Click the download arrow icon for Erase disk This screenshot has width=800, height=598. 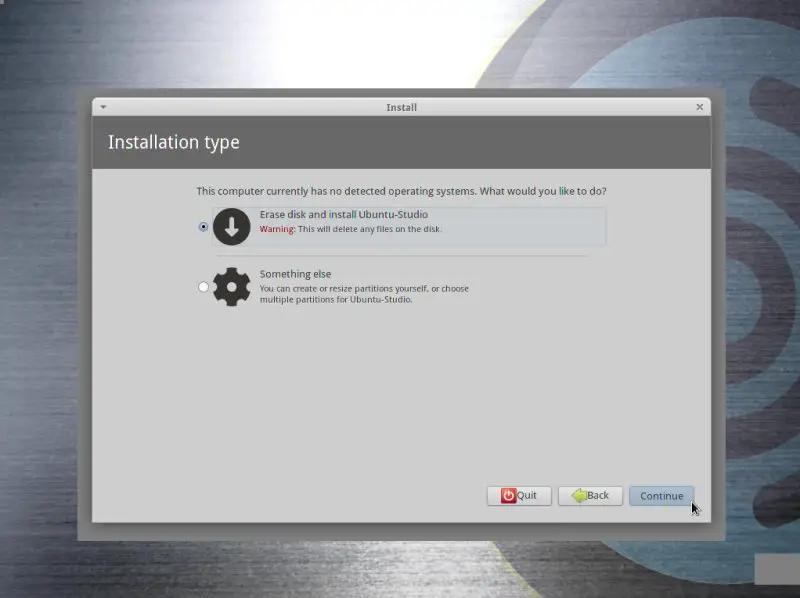pyautogui.click(x=232, y=227)
